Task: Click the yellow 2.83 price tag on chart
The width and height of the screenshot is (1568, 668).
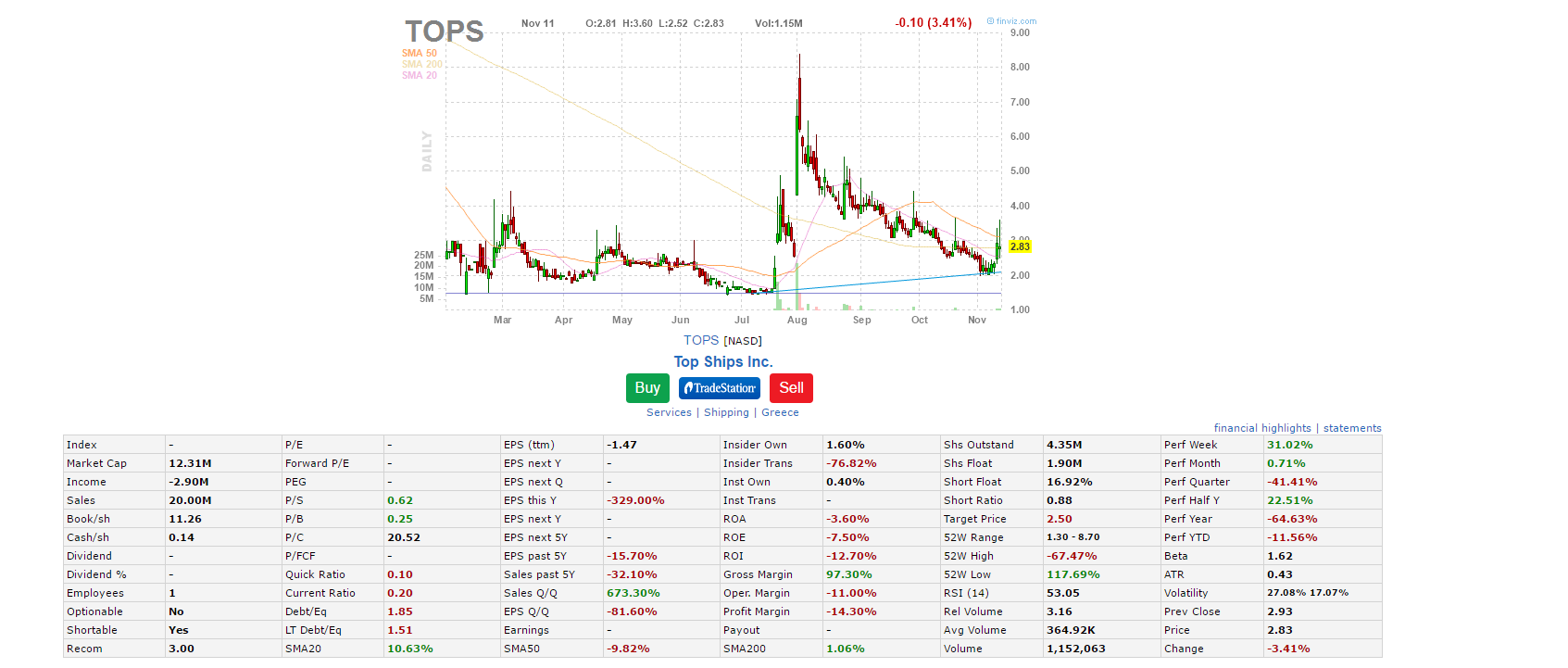Action: click(1020, 246)
